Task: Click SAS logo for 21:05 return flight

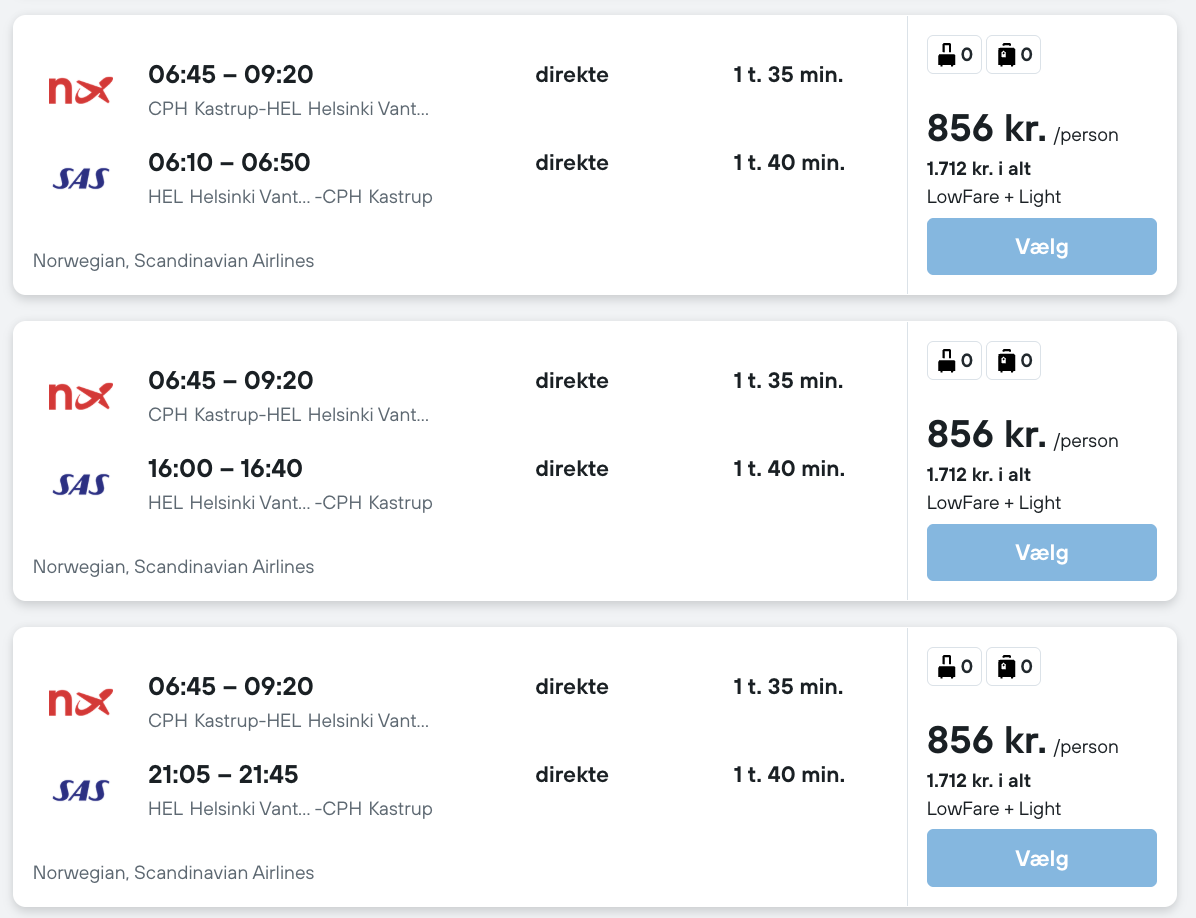Action: 81,791
